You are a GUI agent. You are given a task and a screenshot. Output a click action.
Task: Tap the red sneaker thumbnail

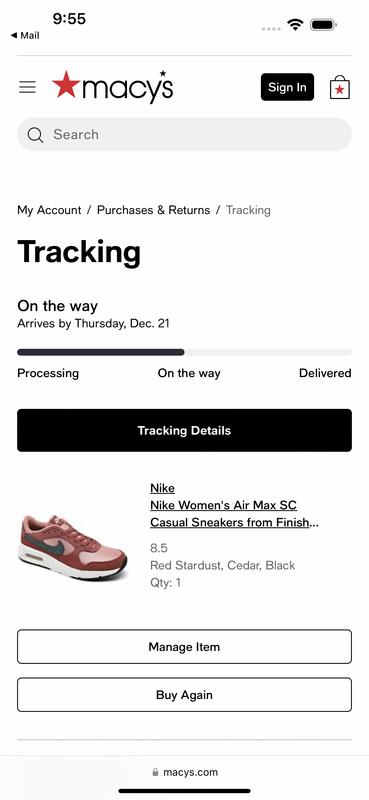click(72, 547)
